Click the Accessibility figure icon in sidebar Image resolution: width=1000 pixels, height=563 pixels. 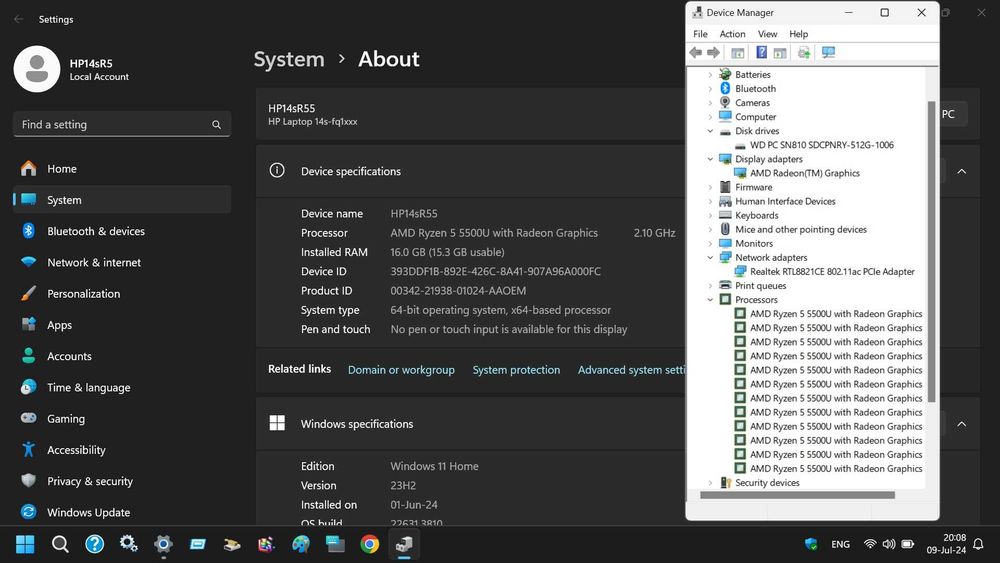[x=29, y=450]
